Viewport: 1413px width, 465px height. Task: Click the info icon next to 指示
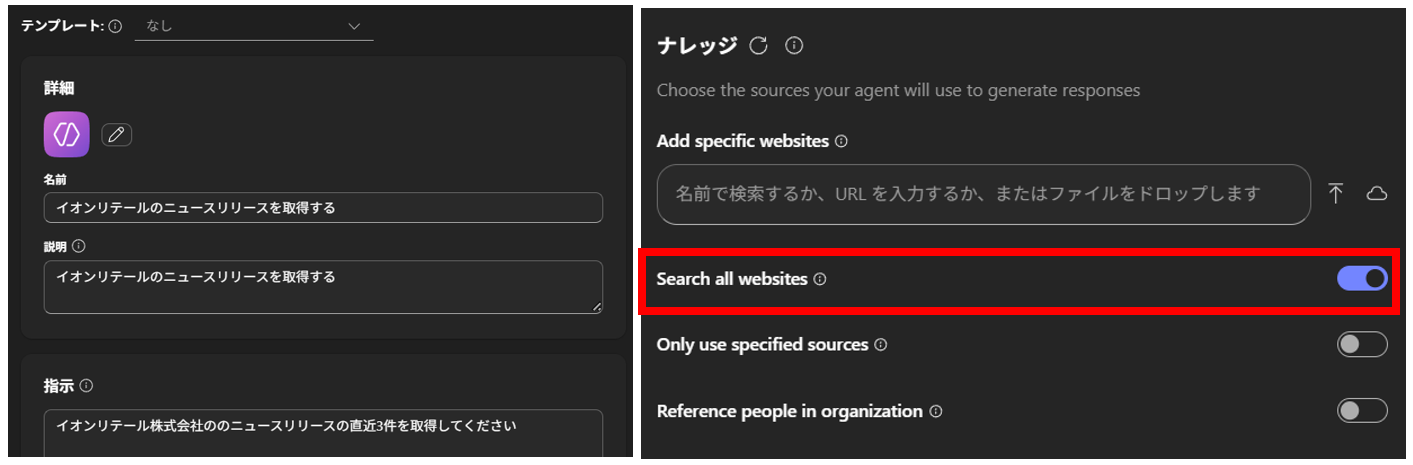[87, 385]
